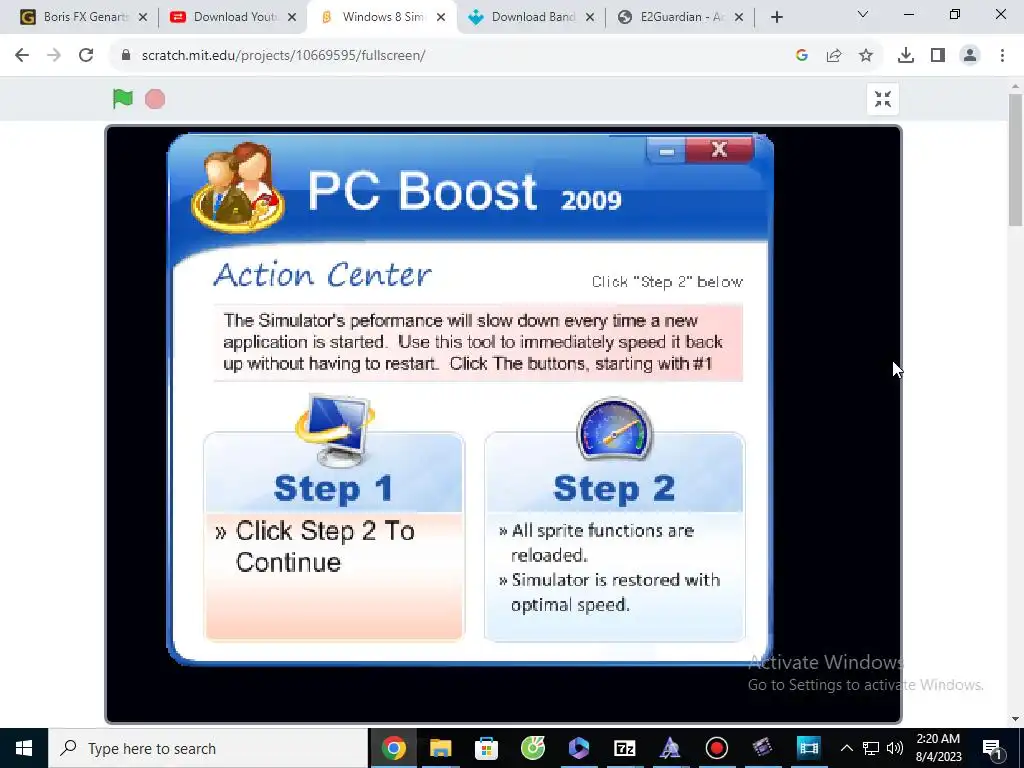
Task: Click the Google icon in address bar
Action: 802,56
